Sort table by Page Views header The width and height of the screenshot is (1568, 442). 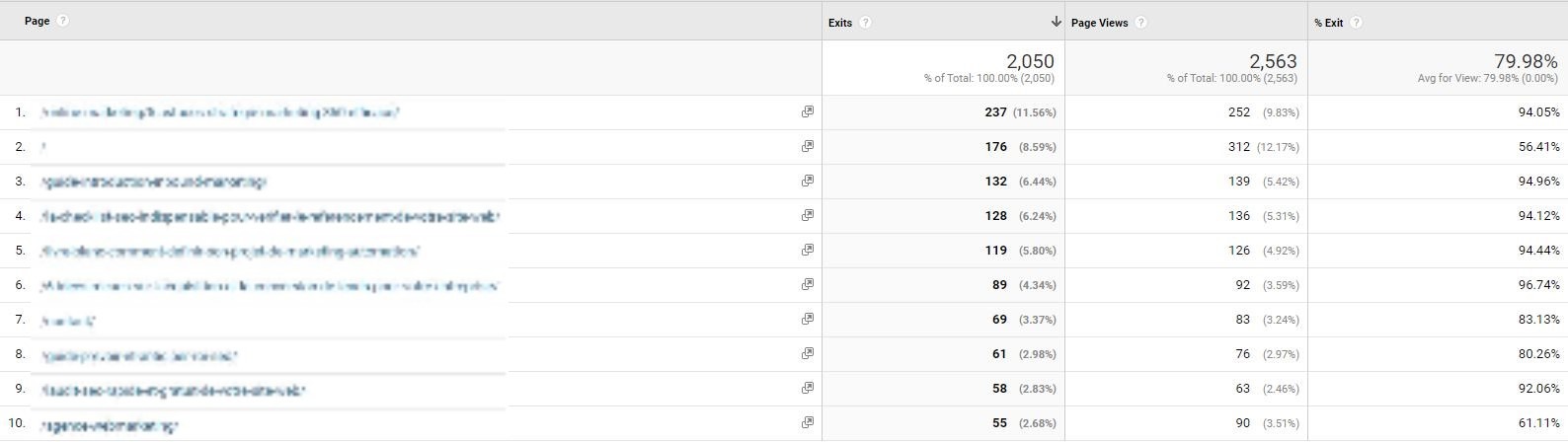pyautogui.click(x=1099, y=23)
